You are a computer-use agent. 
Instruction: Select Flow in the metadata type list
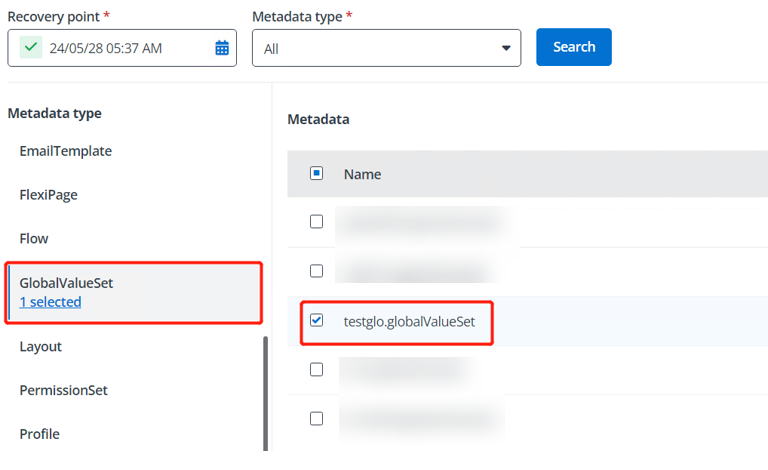click(x=34, y=239)
